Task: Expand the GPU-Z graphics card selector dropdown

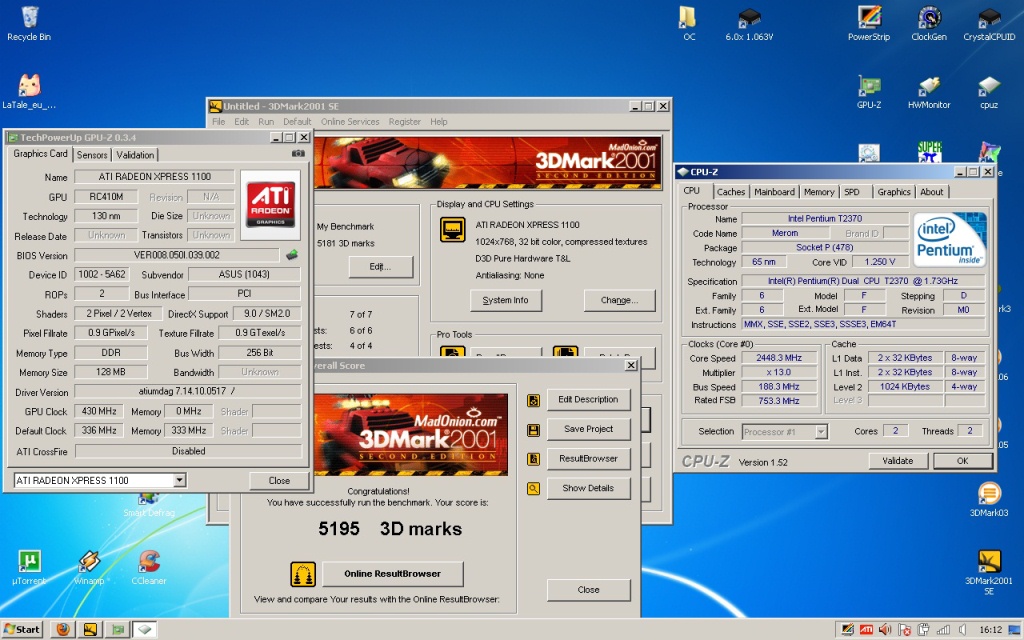Action: [180, 481]
